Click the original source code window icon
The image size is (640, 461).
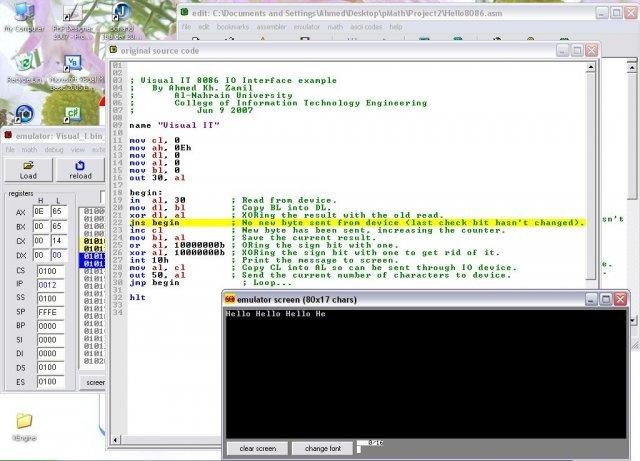point(113,50)
